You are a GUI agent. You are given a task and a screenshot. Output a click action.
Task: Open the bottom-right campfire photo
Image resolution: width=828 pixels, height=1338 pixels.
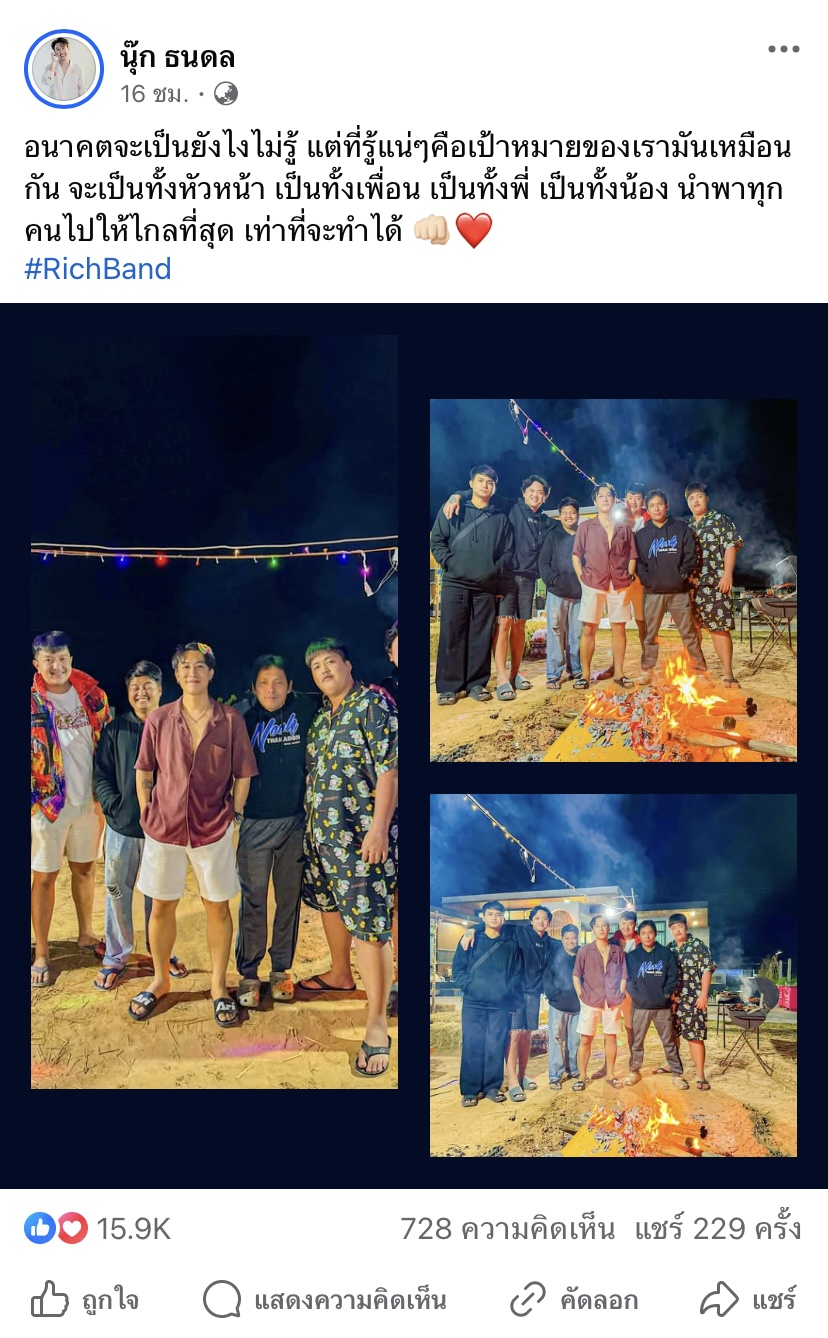point(613,975)
